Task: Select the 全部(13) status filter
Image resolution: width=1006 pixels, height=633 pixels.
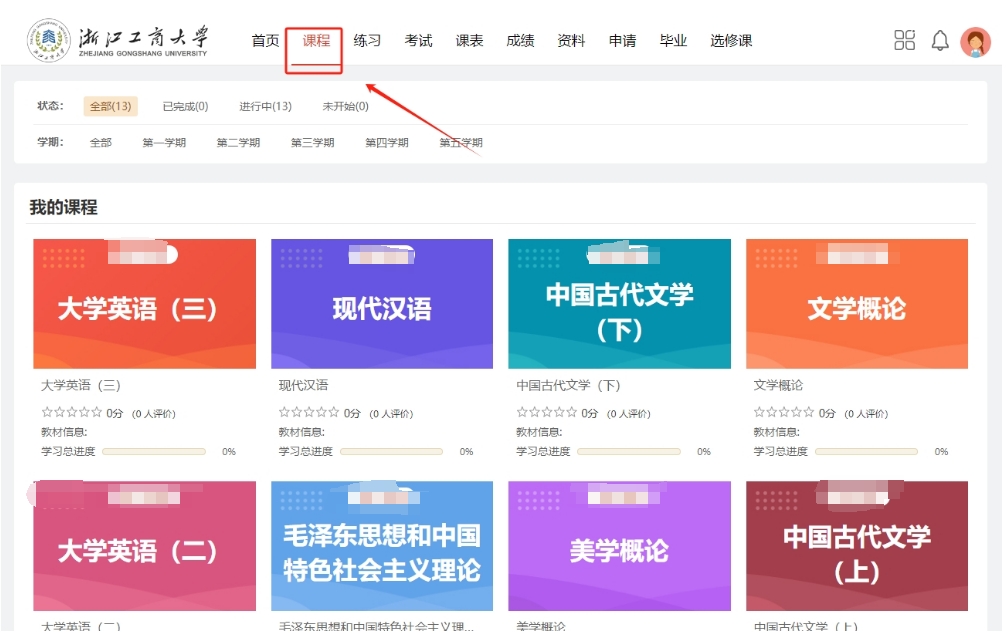Action: pos(110,107)
